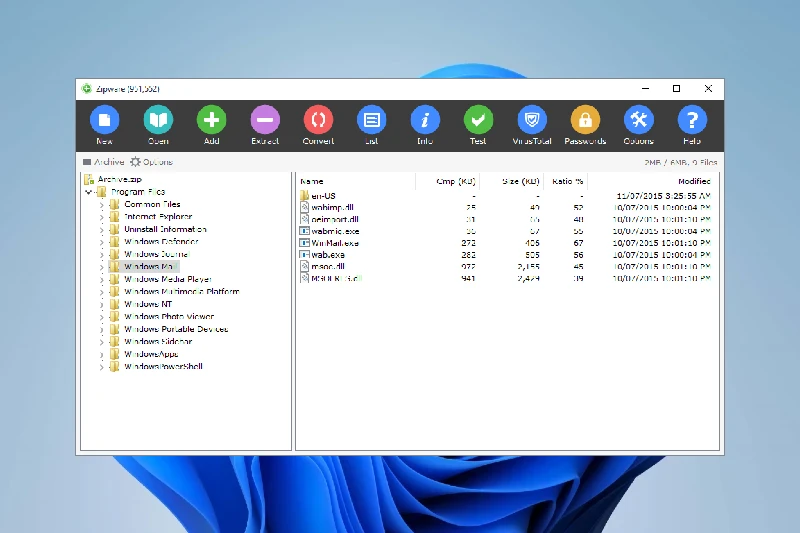Click the wabimp.dll file icon
Viewport: 800px width, 533px height.
point(304,208)
